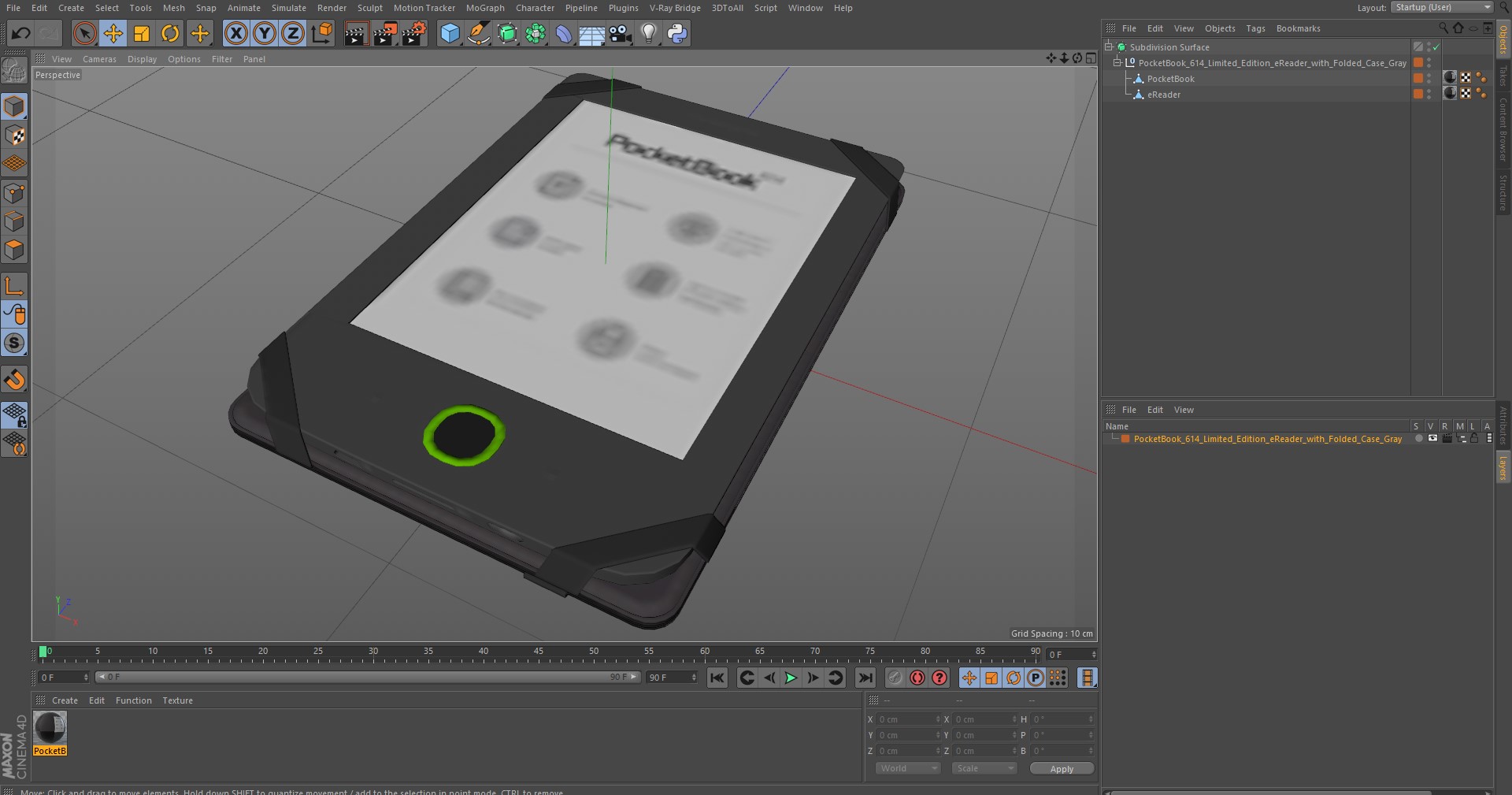This screenshot has width=1512, height=795.
Task: Switch to Texture mode
Action: click(x=15, y=136)
